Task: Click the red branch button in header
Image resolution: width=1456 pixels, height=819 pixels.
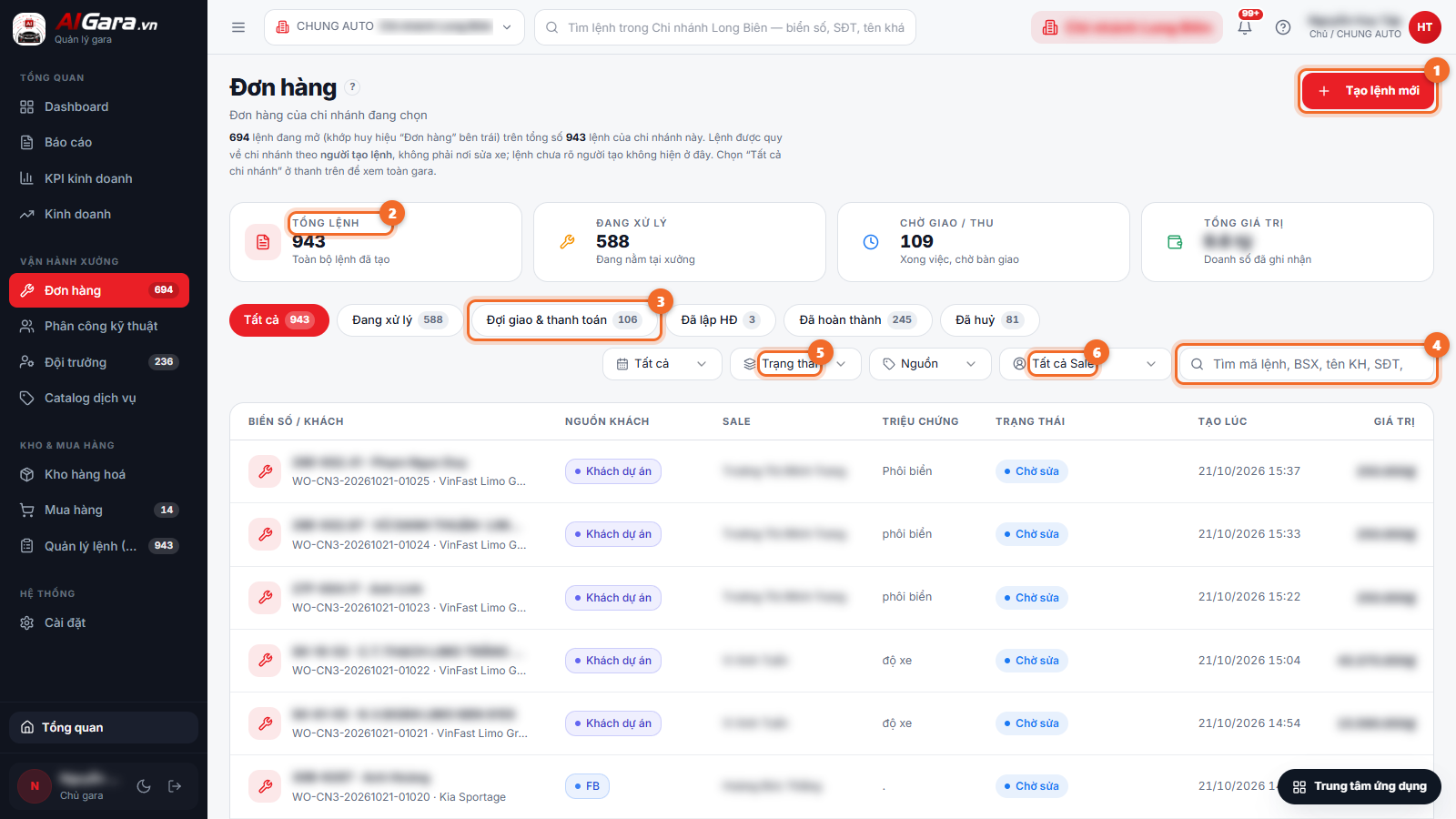Action: pos(1127,27)
